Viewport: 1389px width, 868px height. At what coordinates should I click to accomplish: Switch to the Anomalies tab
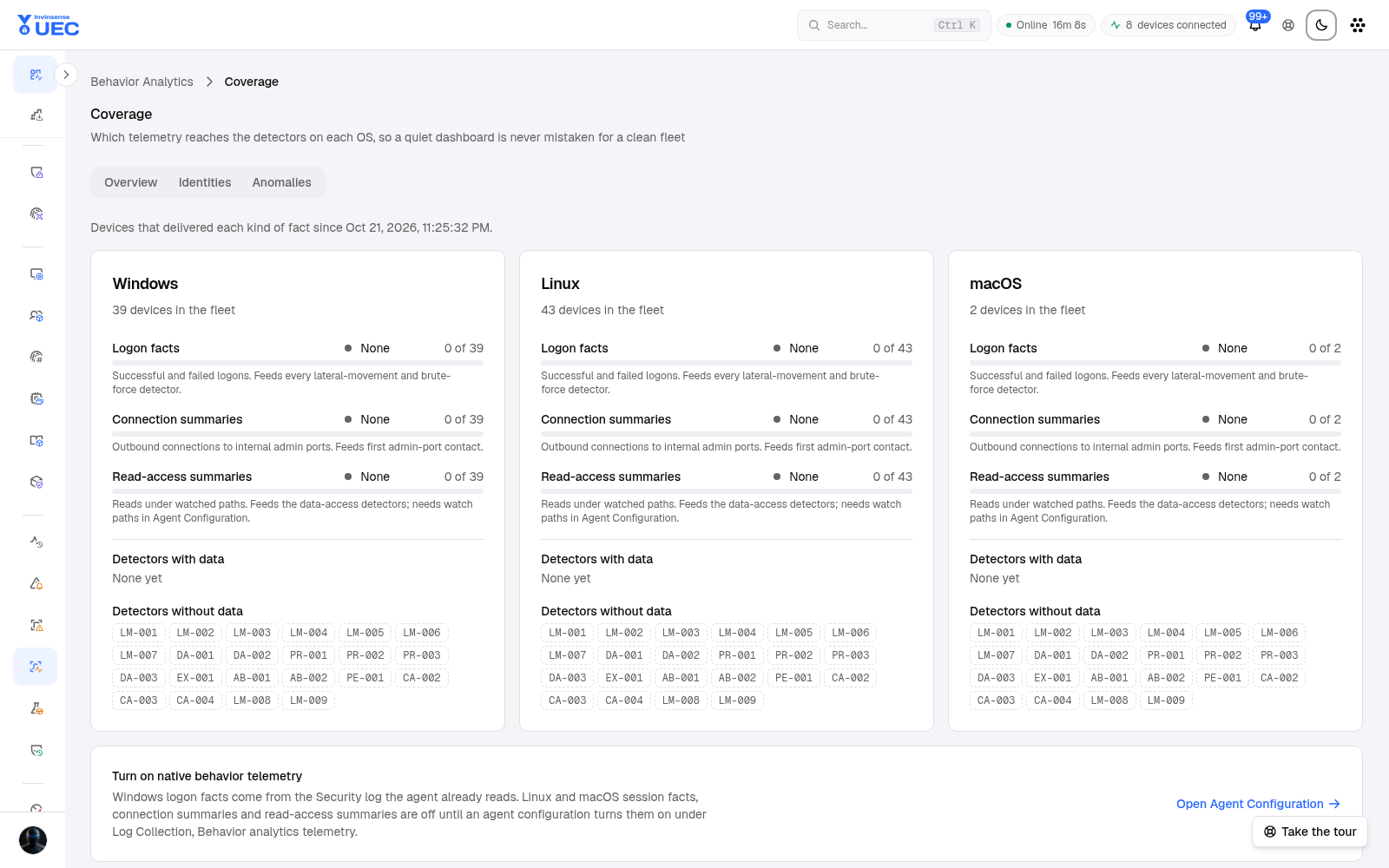(281, 182)
